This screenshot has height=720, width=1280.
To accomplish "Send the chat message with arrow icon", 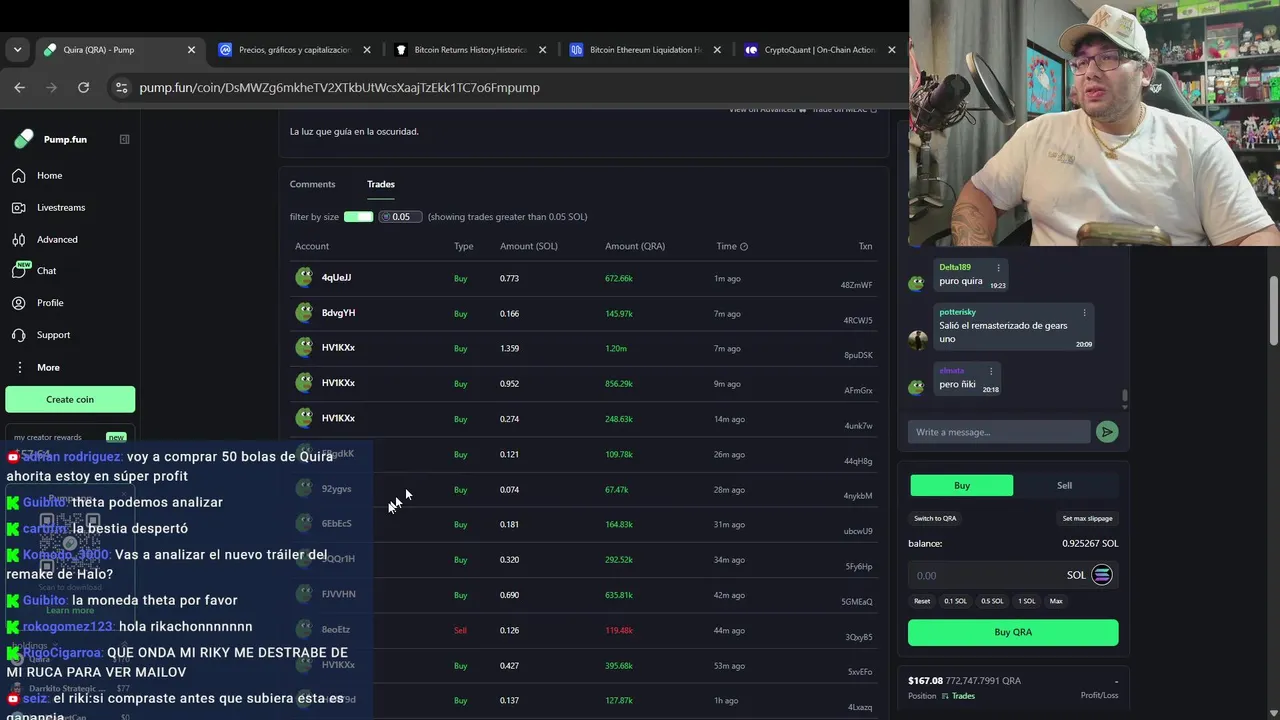I will (1107, 432).
